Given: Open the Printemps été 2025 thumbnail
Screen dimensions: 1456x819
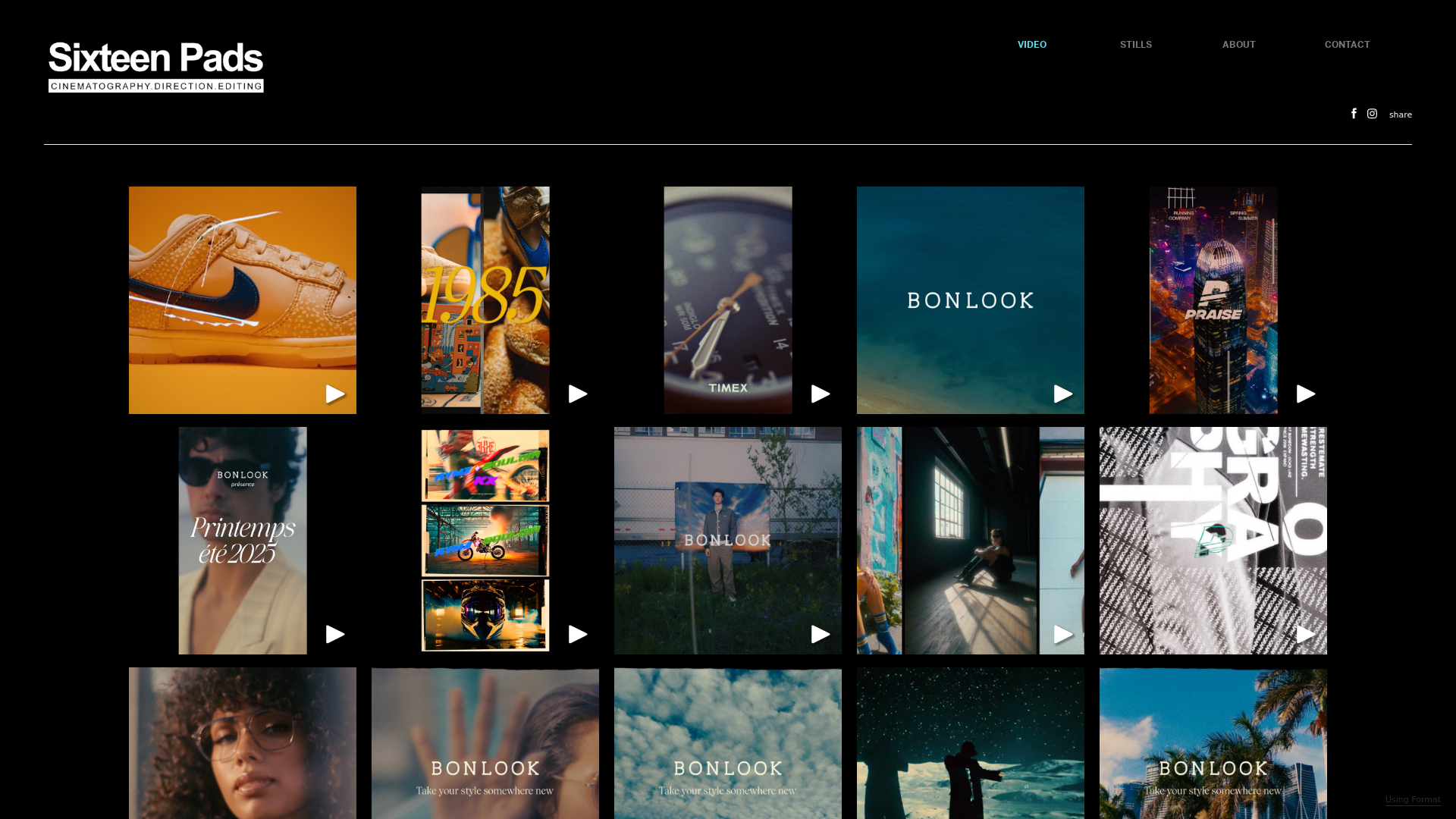Looking at the screenshot, I should coord(243,541).
